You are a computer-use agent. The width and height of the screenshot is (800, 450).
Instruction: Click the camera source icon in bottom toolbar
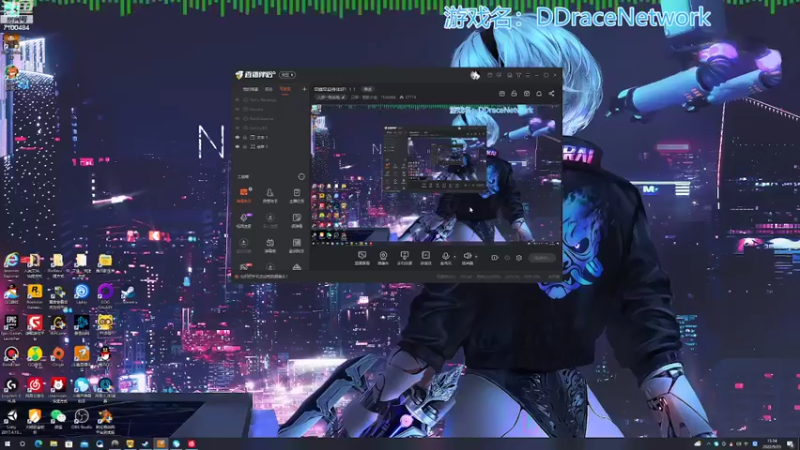[383, 255]
